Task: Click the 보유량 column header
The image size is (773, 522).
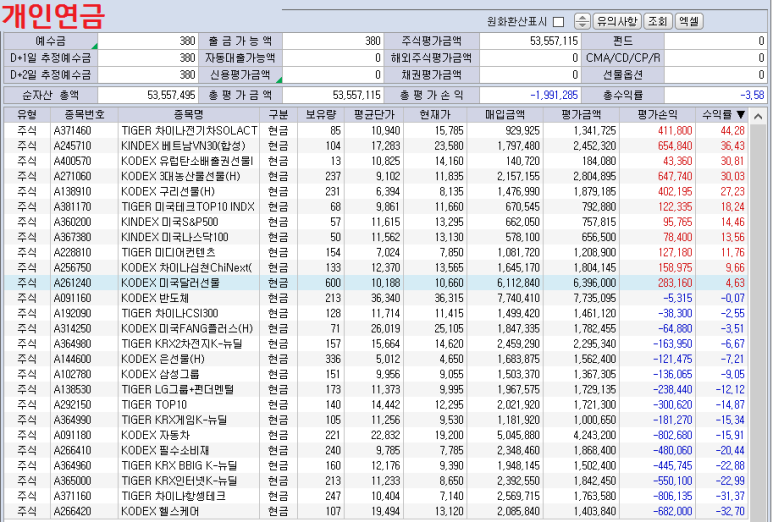Action: pyautogui.click(x=320, y=115)
